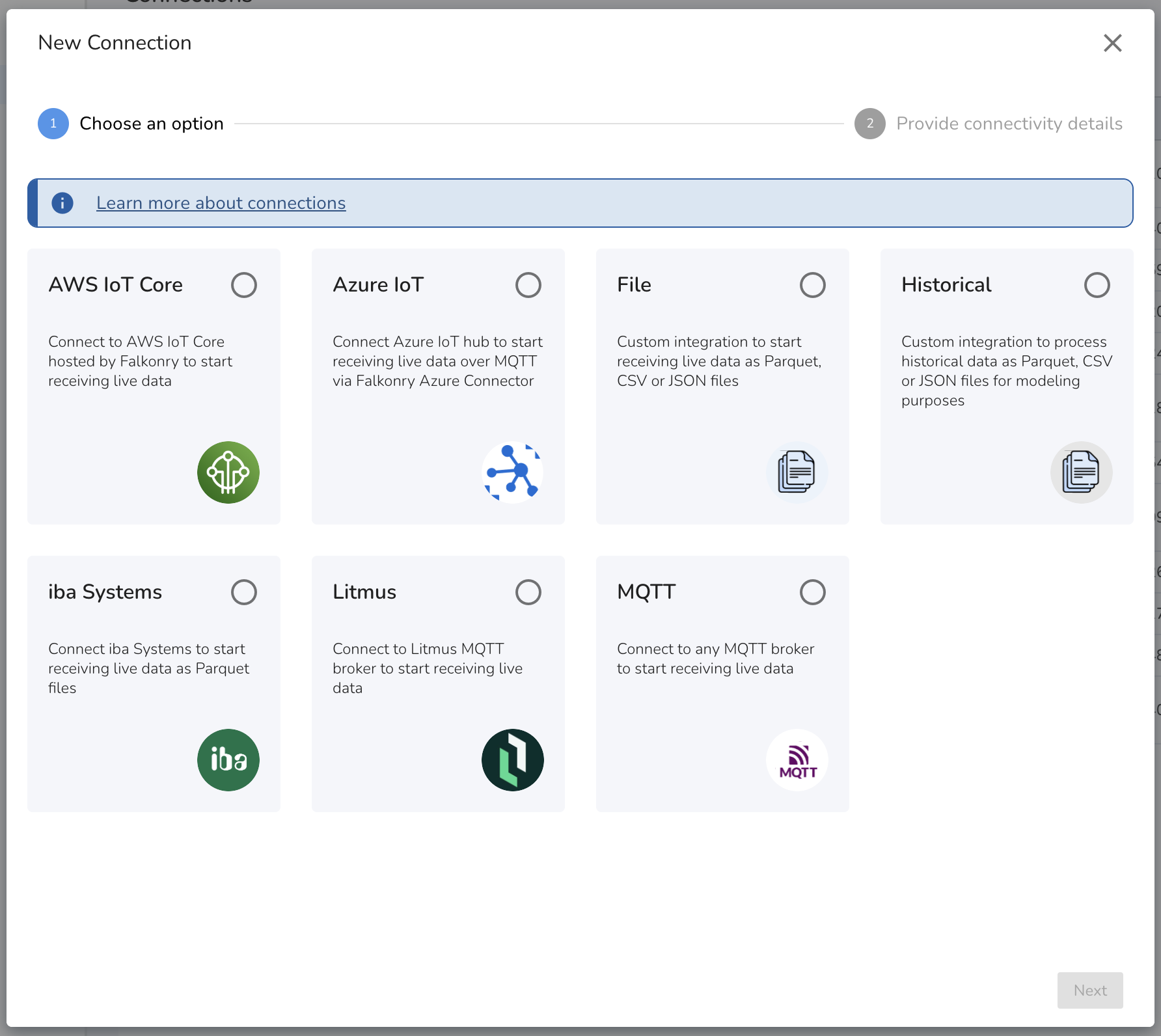Click 'Custom integration to process historical data' description
1161x1036 pixels.
[1007, 371]
